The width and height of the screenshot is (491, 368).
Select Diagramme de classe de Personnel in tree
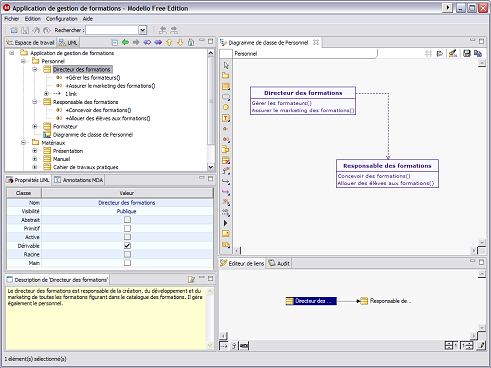point(93,135)
